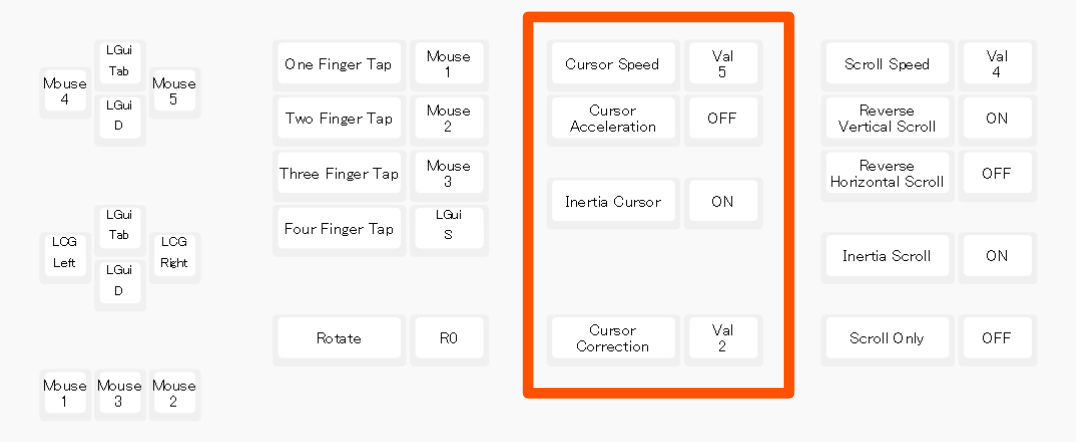The image size is (1076, 442).
Task: Click the Rotate label box
Action: point(339,338)
